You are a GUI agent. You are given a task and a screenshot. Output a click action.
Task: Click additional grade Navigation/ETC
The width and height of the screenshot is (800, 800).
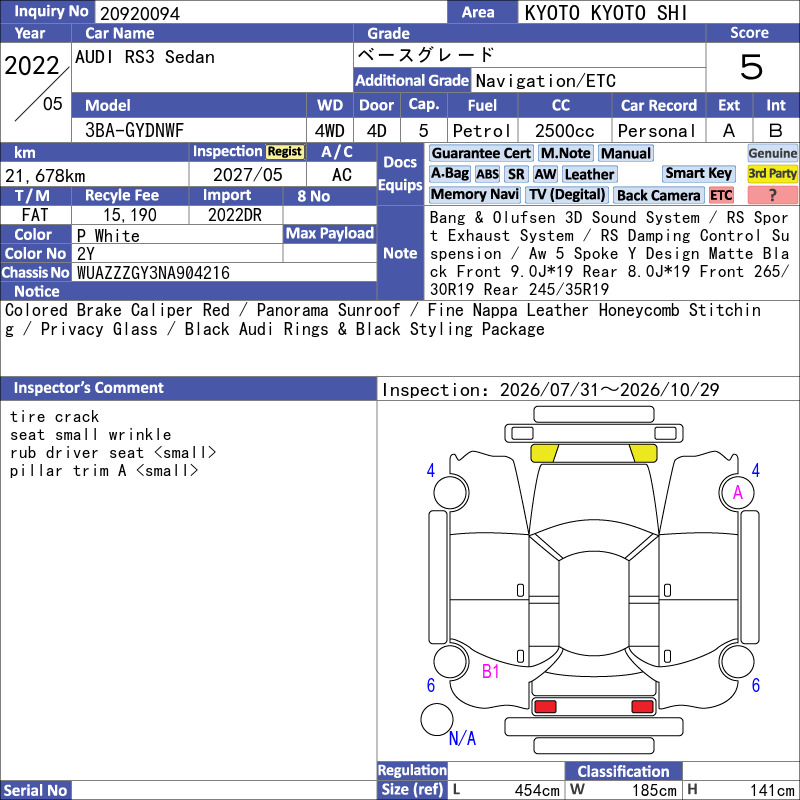click(545, 81)
